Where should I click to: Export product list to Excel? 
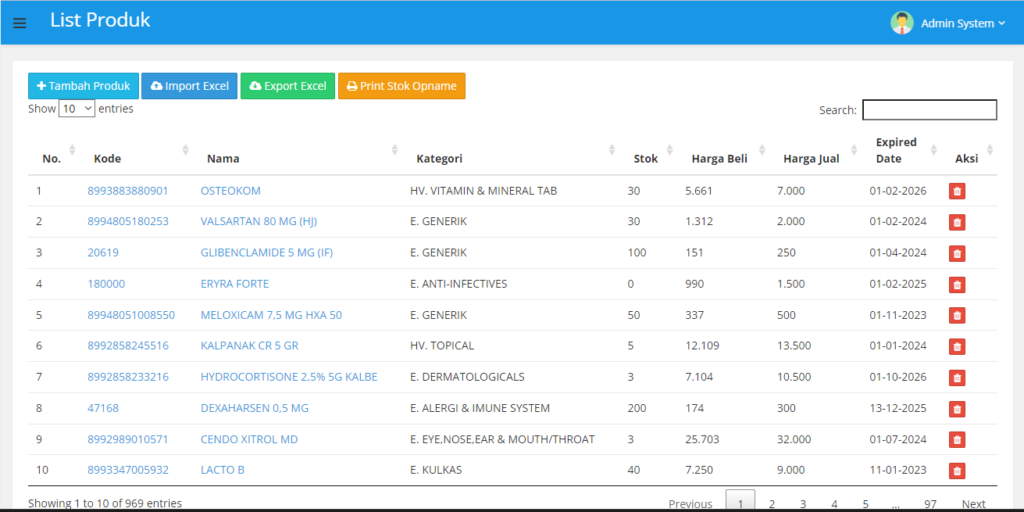tap(288, 86)
